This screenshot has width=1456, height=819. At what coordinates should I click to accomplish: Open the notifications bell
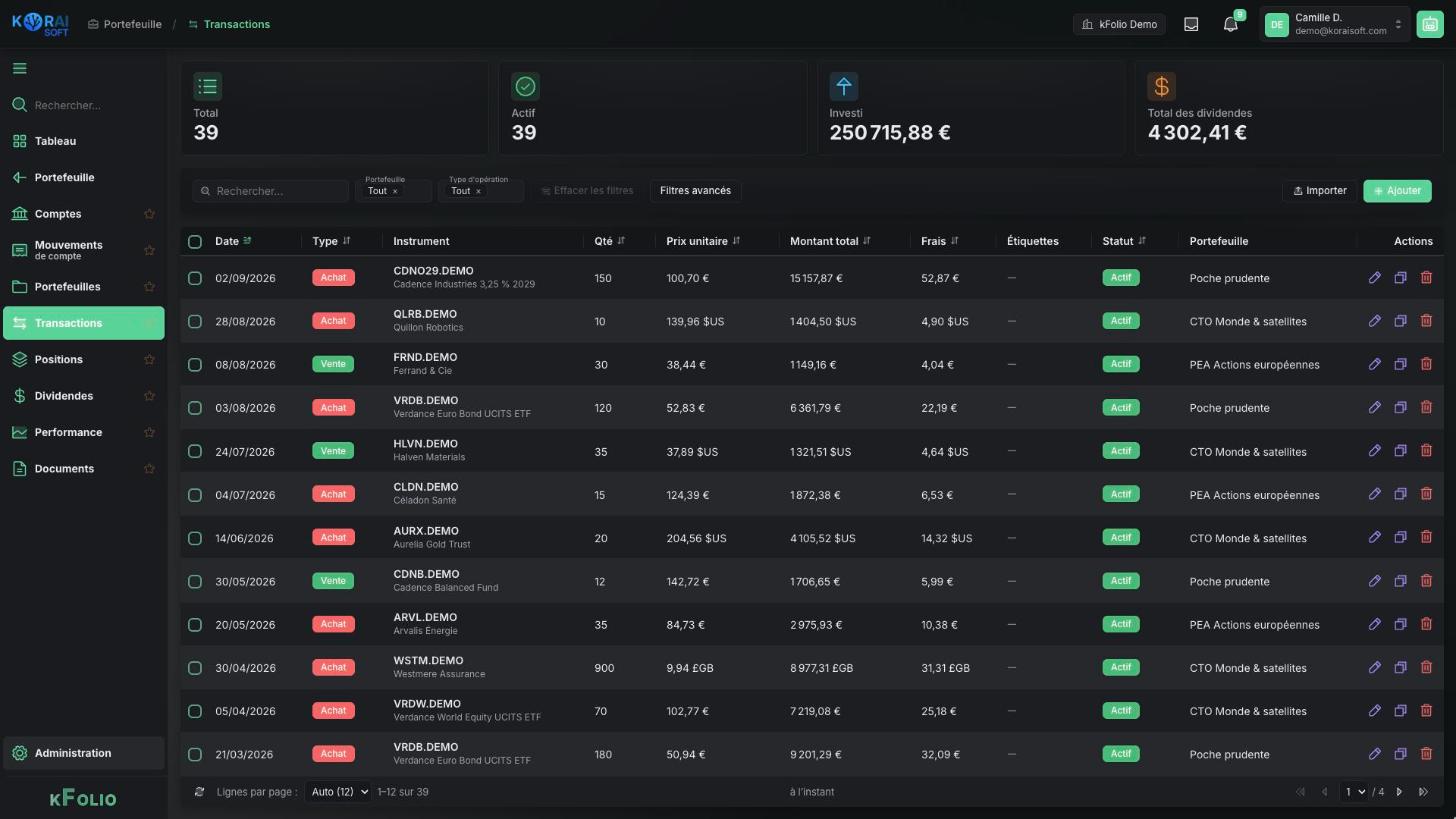(x=1231, y=24)
